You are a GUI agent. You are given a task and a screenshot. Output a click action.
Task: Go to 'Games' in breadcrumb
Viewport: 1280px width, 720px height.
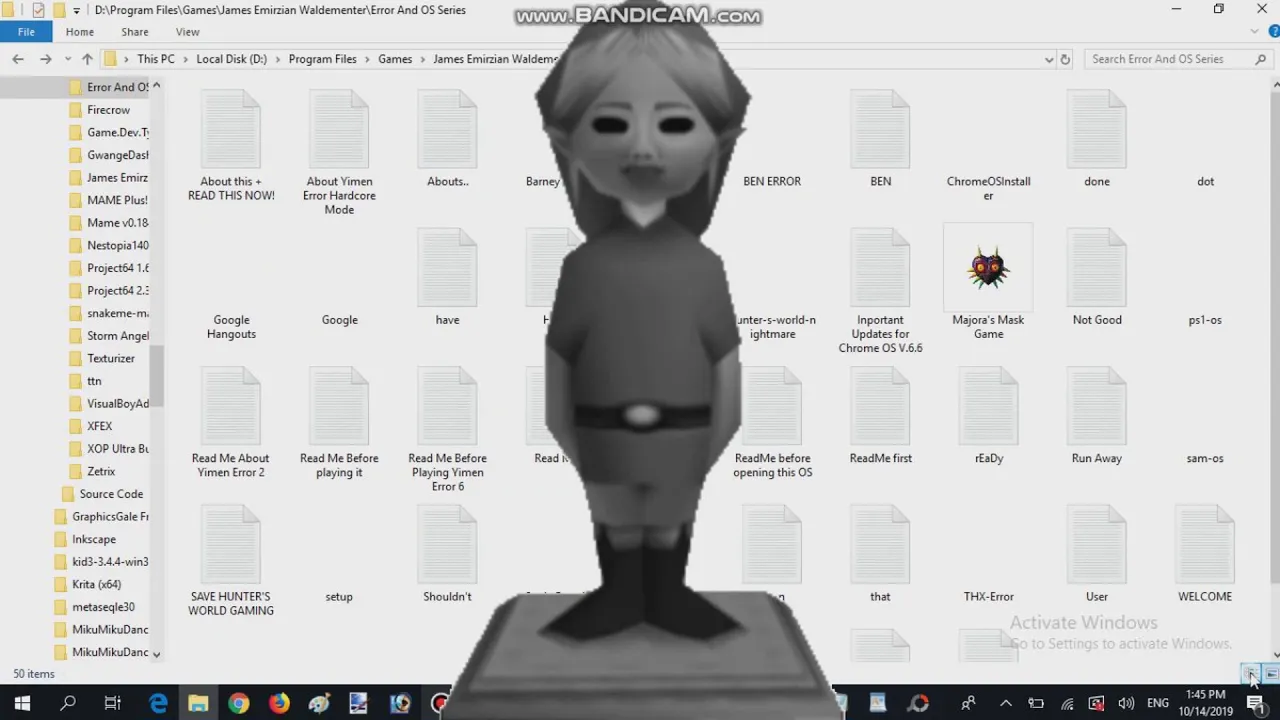pos(395,59)
